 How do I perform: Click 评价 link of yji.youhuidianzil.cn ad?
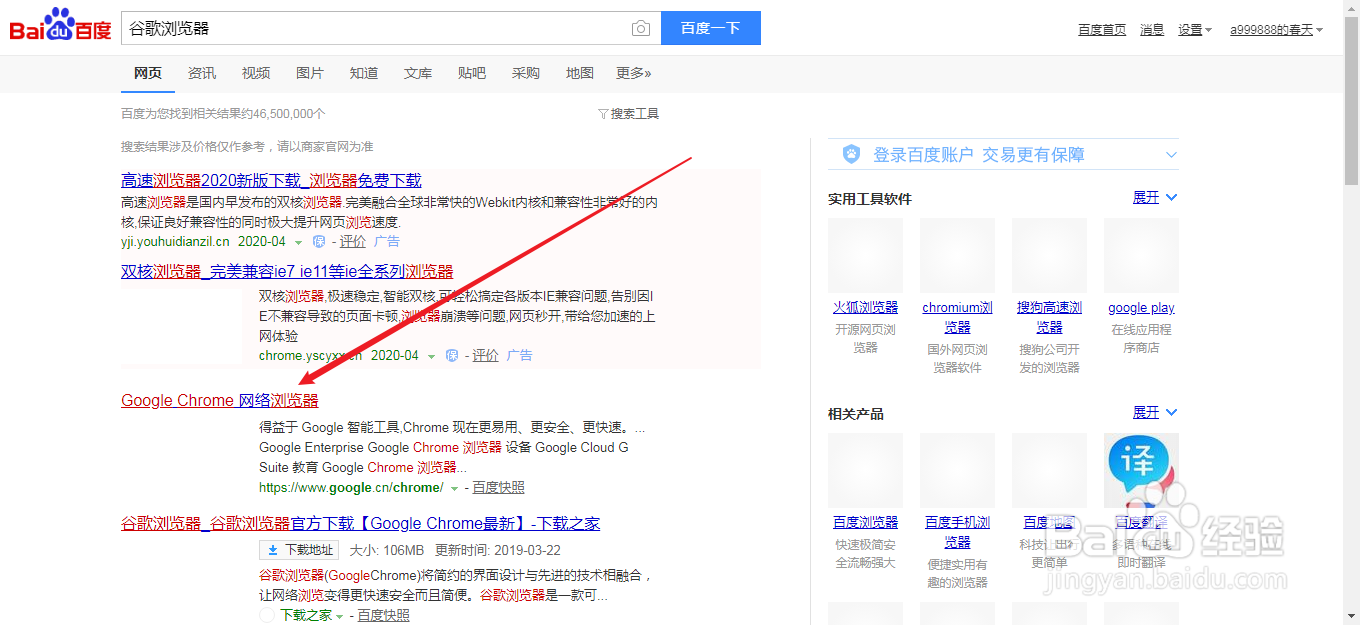point(353,242)
